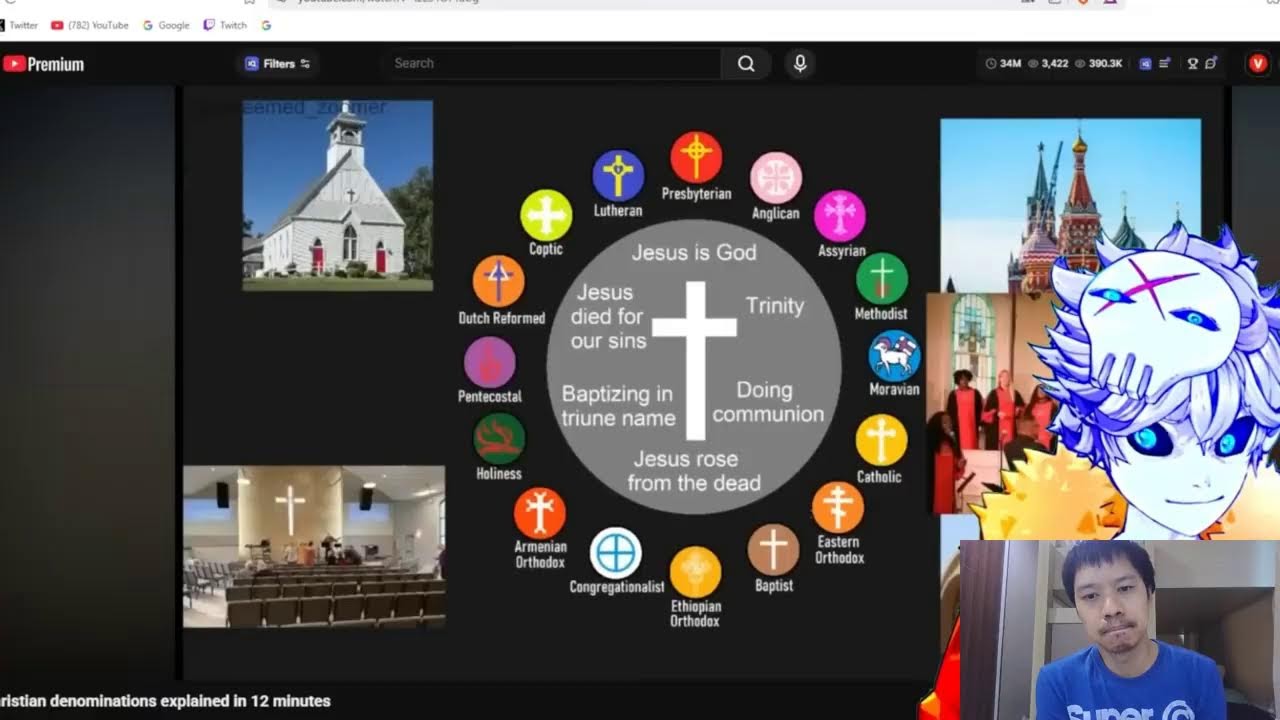1280x720 pixels.
Task: Click the Pentecostal purple icon
Action: 490,362
